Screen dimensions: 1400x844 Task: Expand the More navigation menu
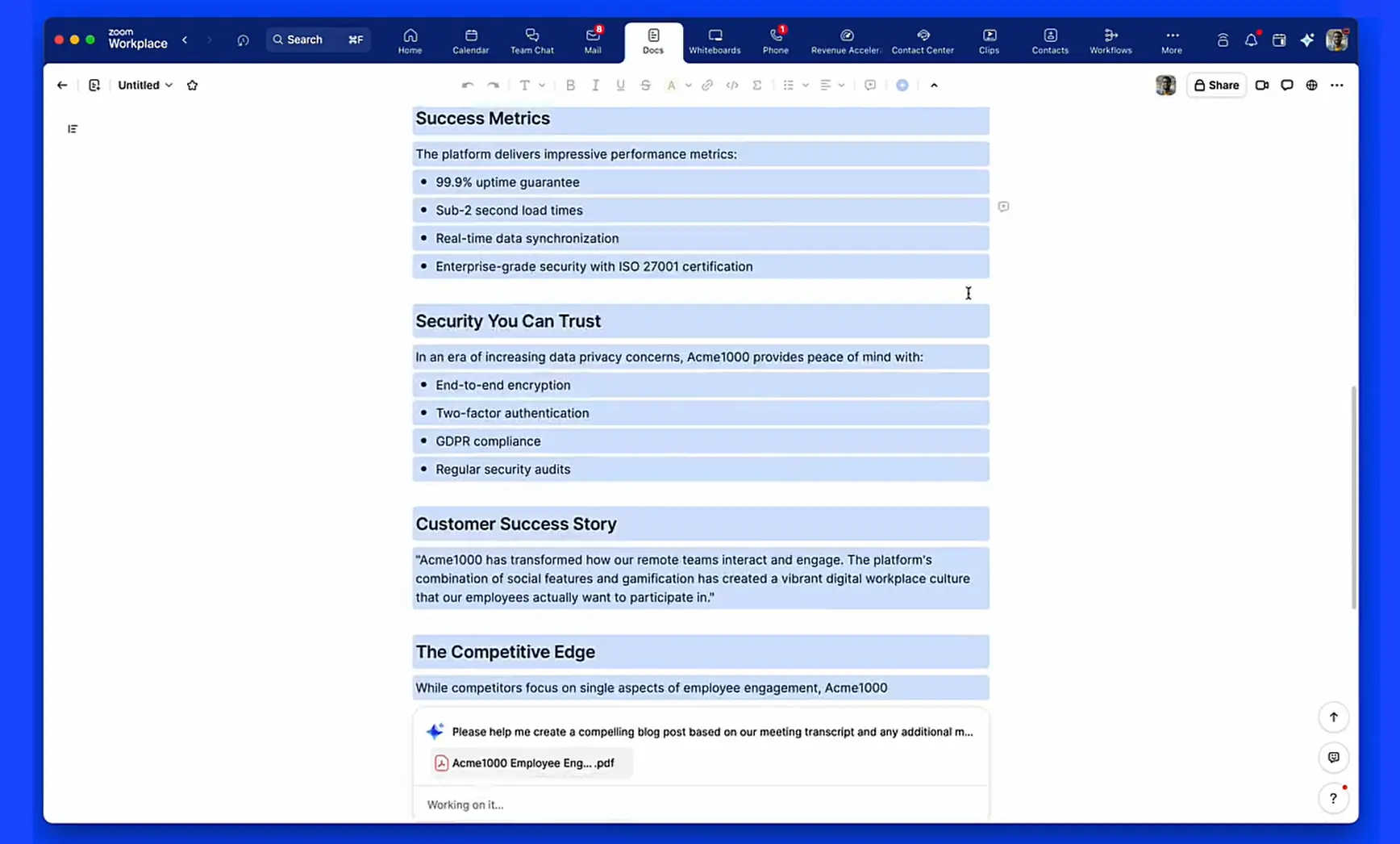(1172, 41)
